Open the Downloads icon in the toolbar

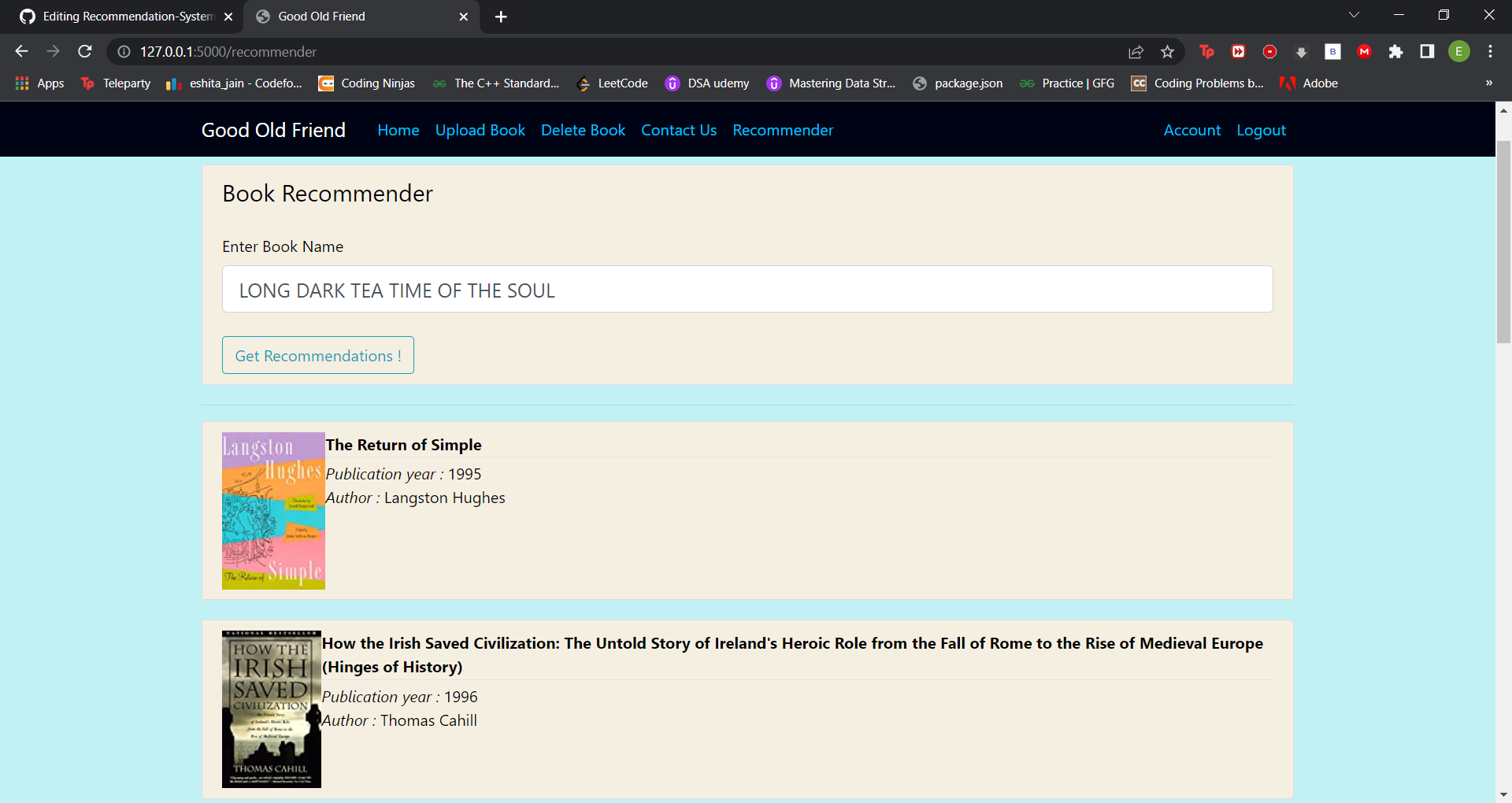point(1301,52)
